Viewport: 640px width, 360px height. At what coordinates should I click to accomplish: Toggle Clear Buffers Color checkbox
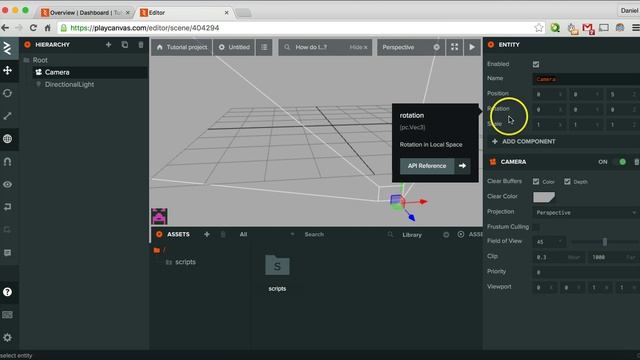click(536, 182)
